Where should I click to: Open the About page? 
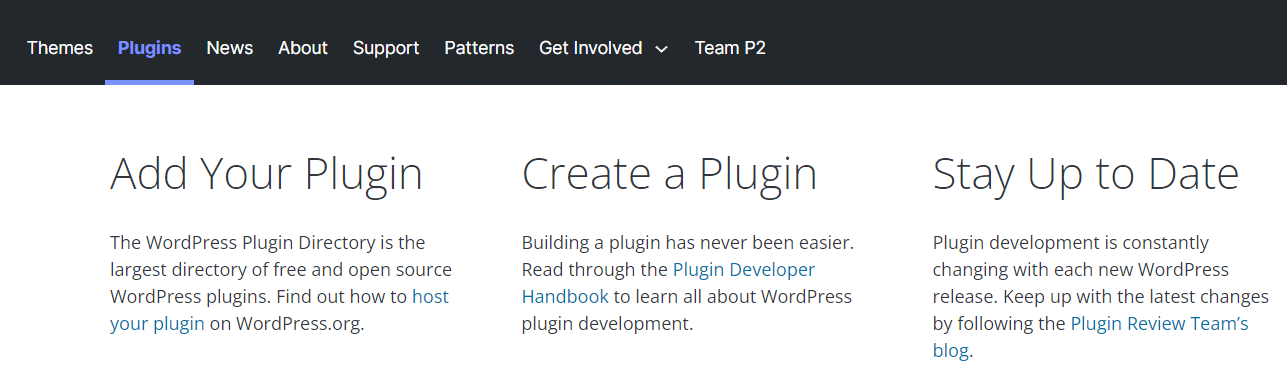(x=303, y=48)
